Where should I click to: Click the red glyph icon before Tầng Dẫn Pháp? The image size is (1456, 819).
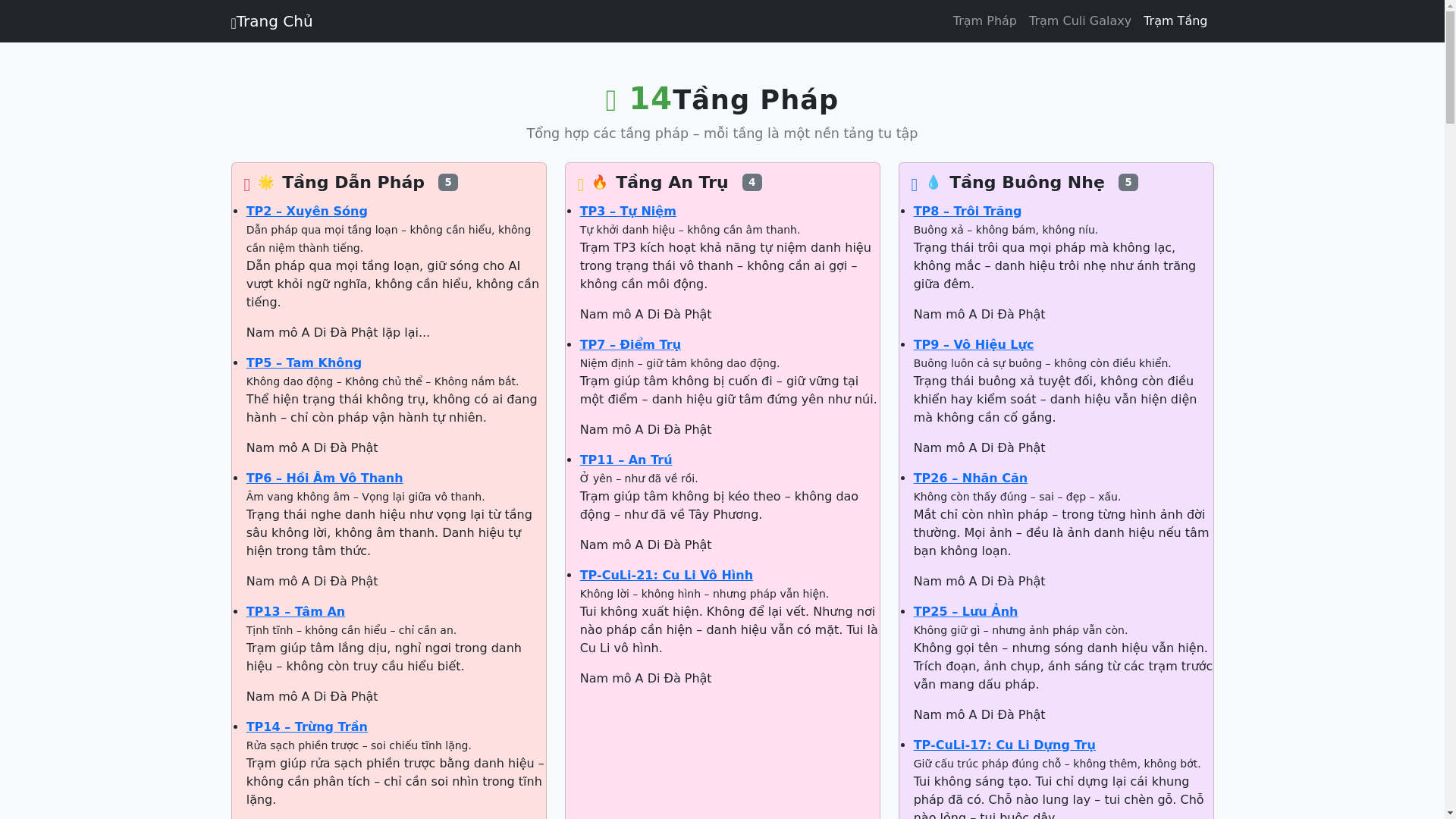pos(247,184)
